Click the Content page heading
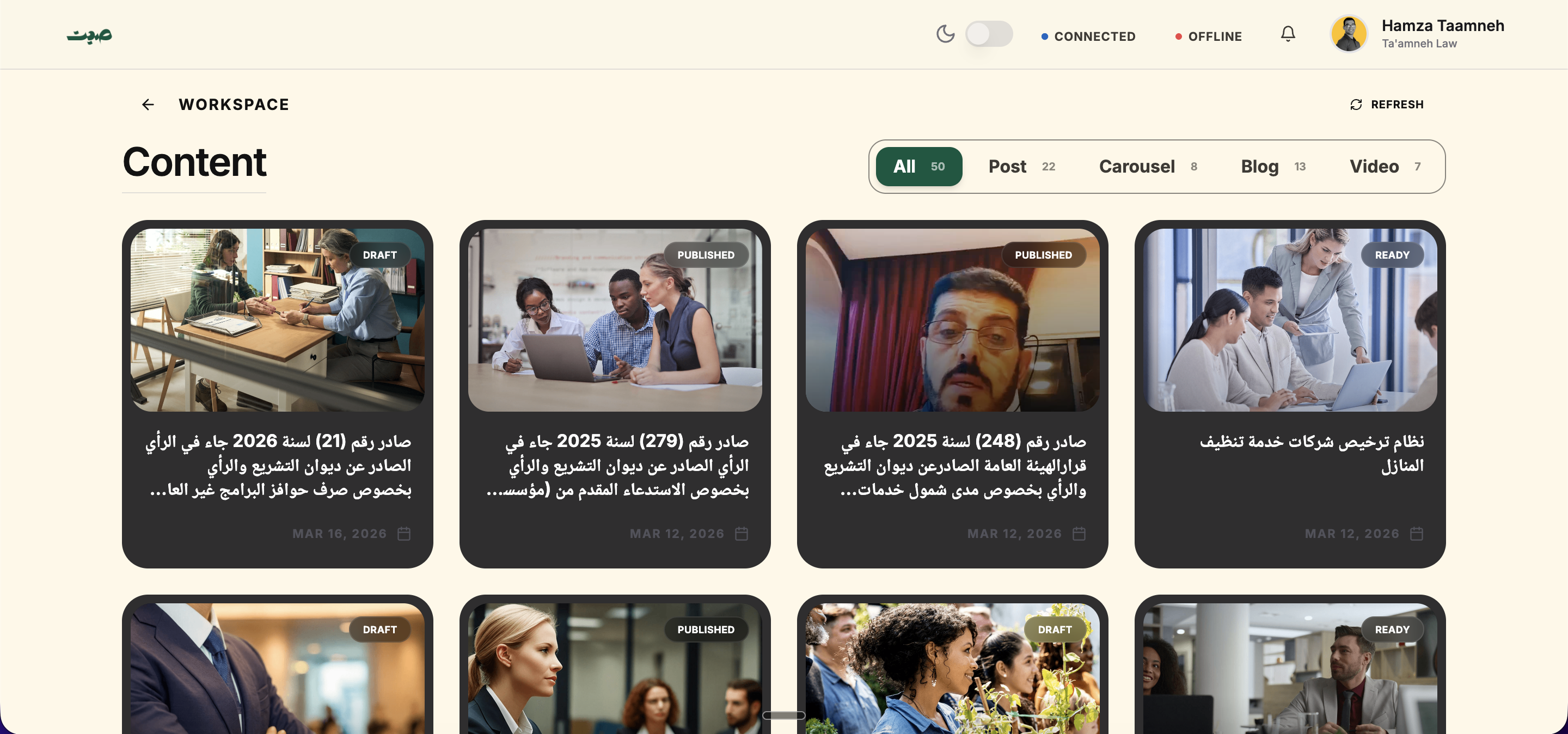This screenshot has width=1568, height=734. (195, 162)
